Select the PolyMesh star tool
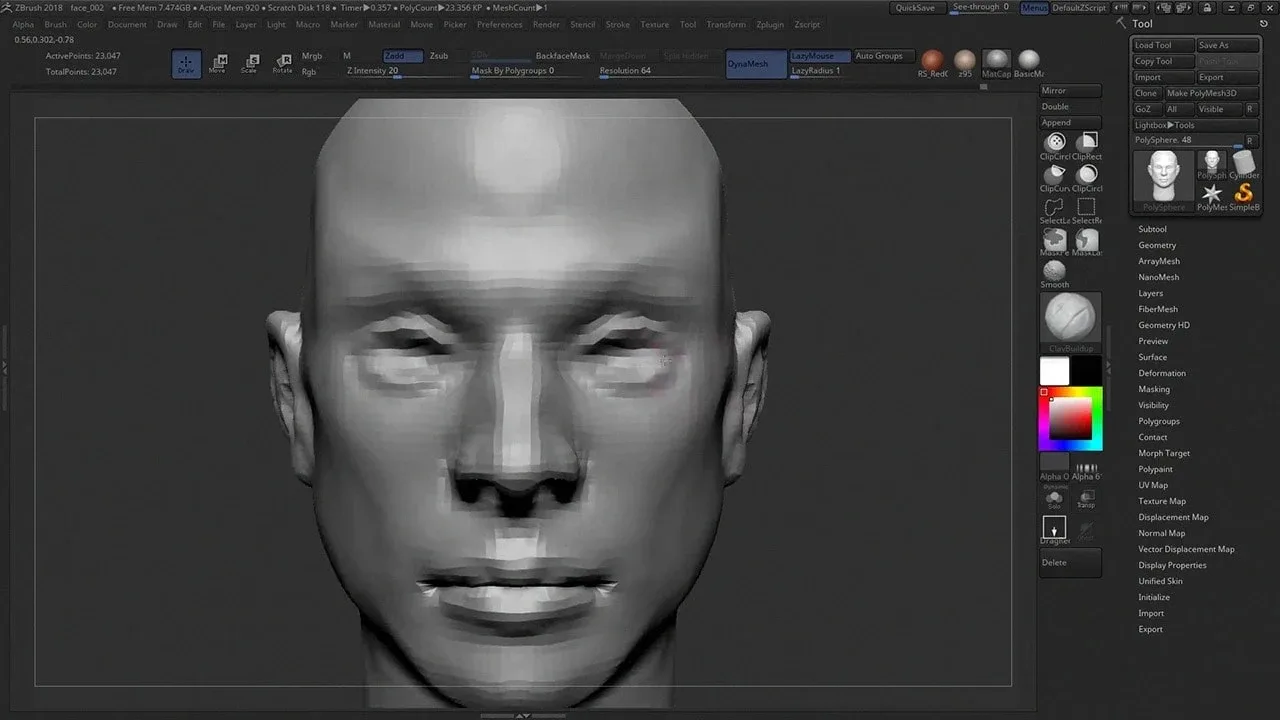1280x720 pixels. 1213,196
